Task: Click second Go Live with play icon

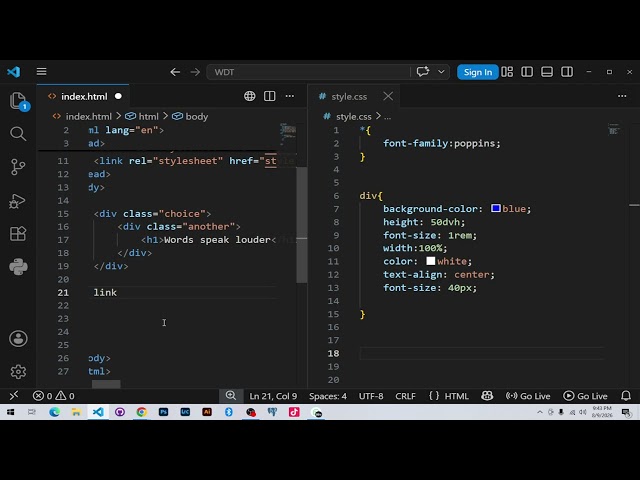Action: click(585, 396)
